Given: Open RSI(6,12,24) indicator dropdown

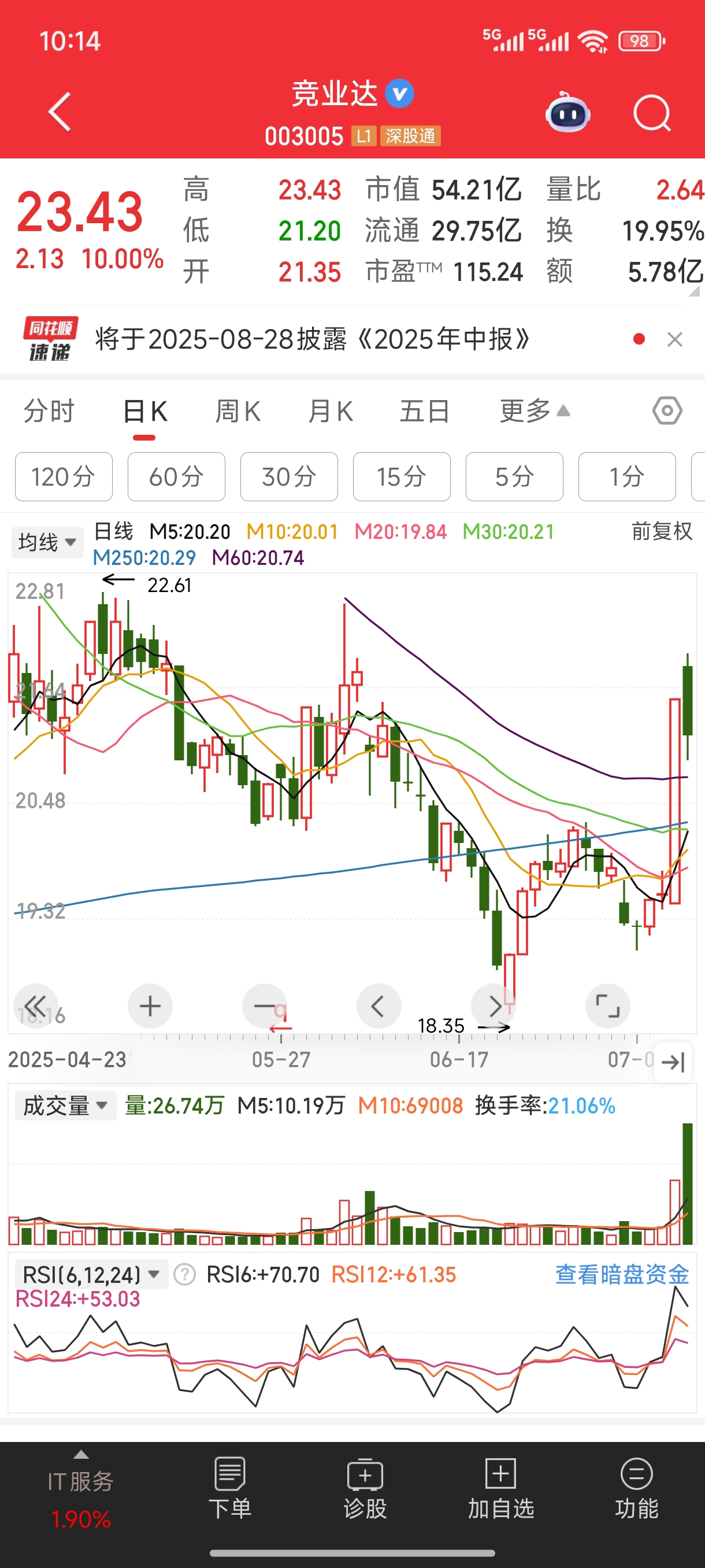Looking at the screenshot, I should point(91,1275).
